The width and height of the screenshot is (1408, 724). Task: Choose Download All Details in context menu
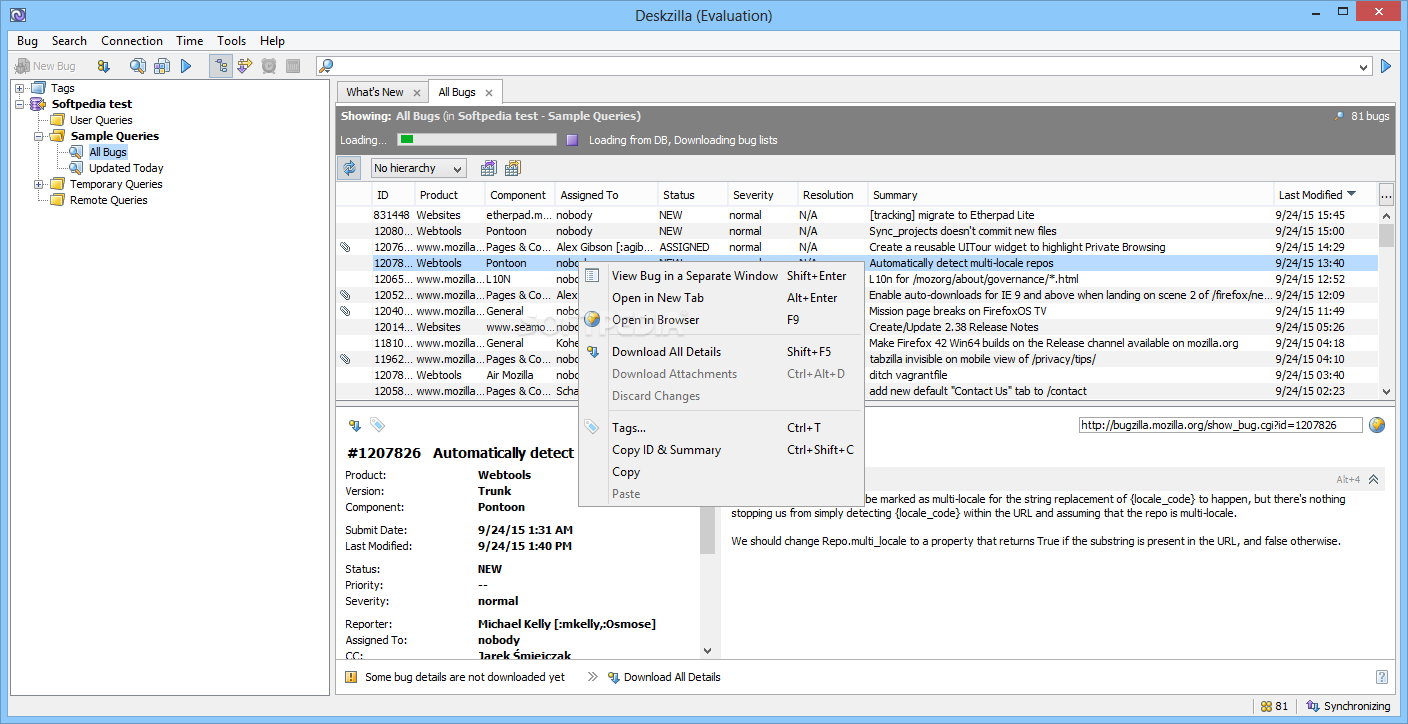[721, 352]
